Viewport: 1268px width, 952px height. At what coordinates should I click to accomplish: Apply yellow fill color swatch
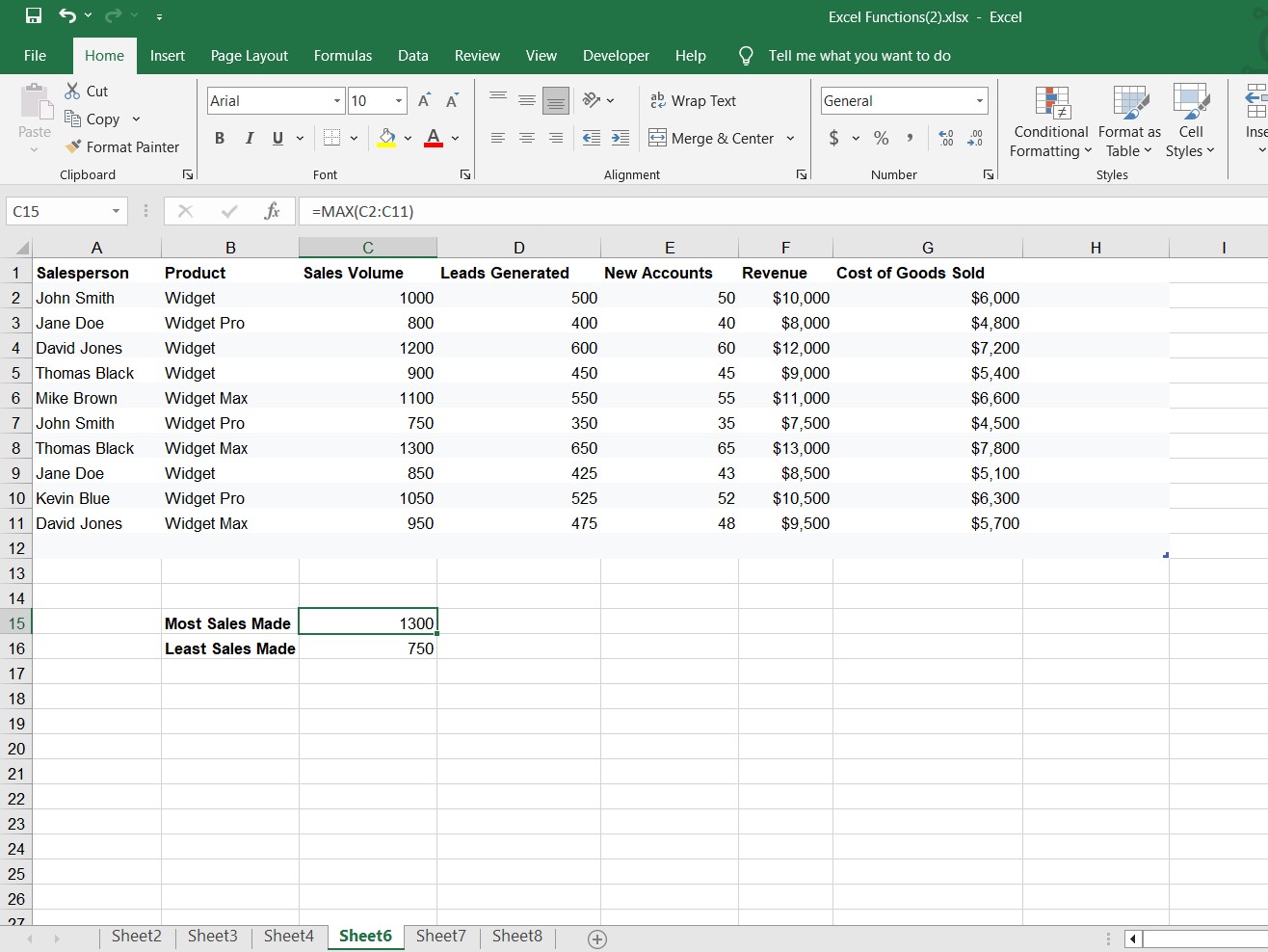coord(387,138)
